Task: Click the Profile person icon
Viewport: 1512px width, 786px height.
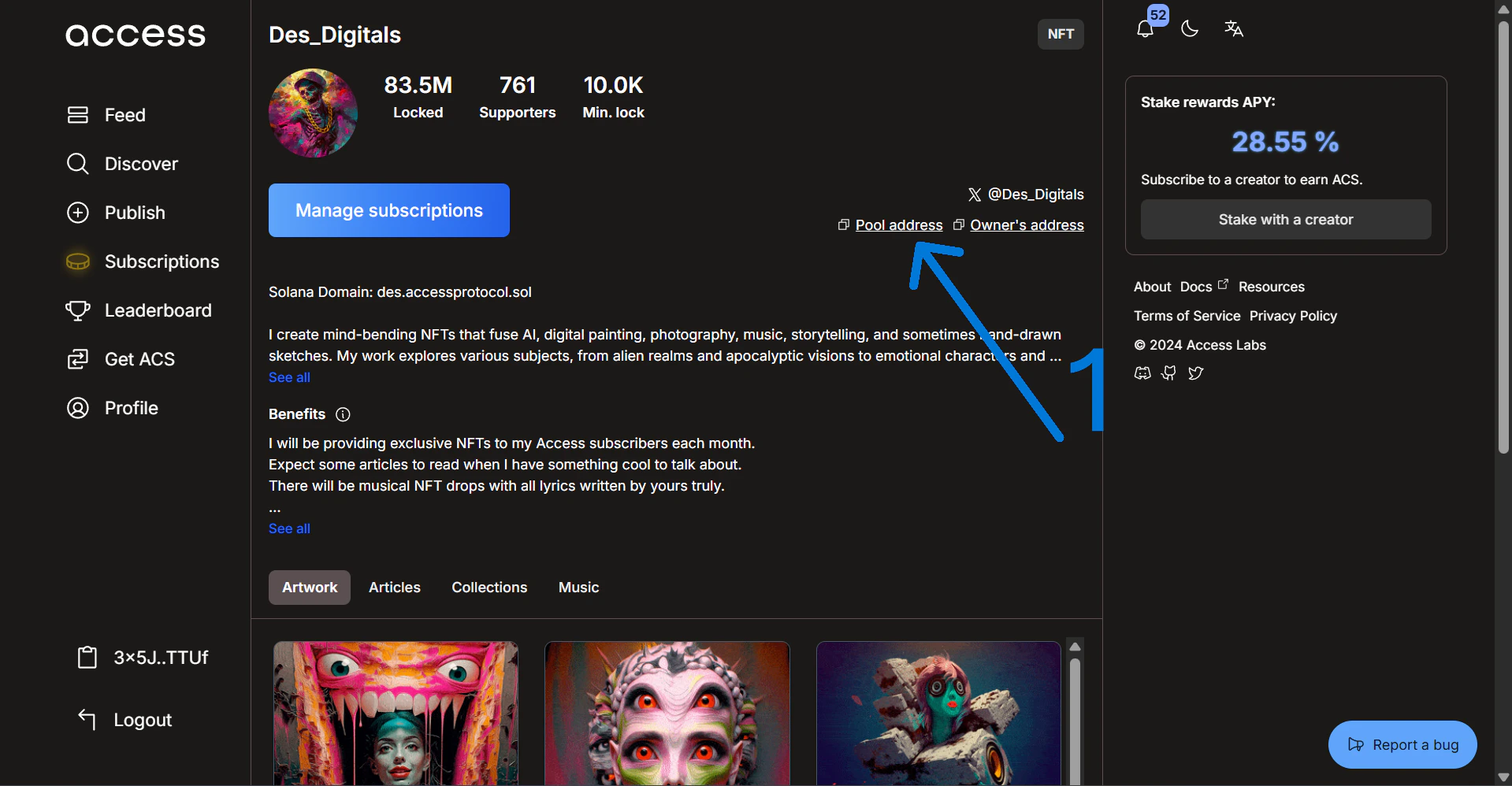Action: [x=78, y=408]
